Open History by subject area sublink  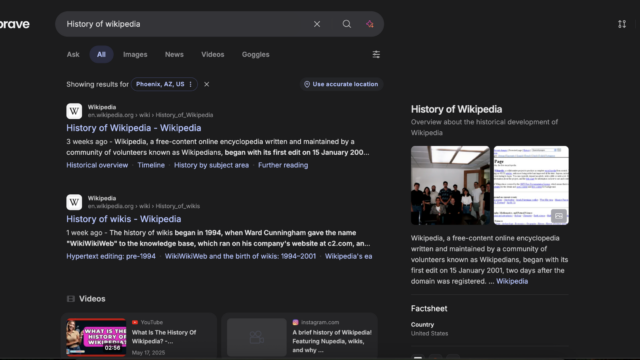[211, 165]
